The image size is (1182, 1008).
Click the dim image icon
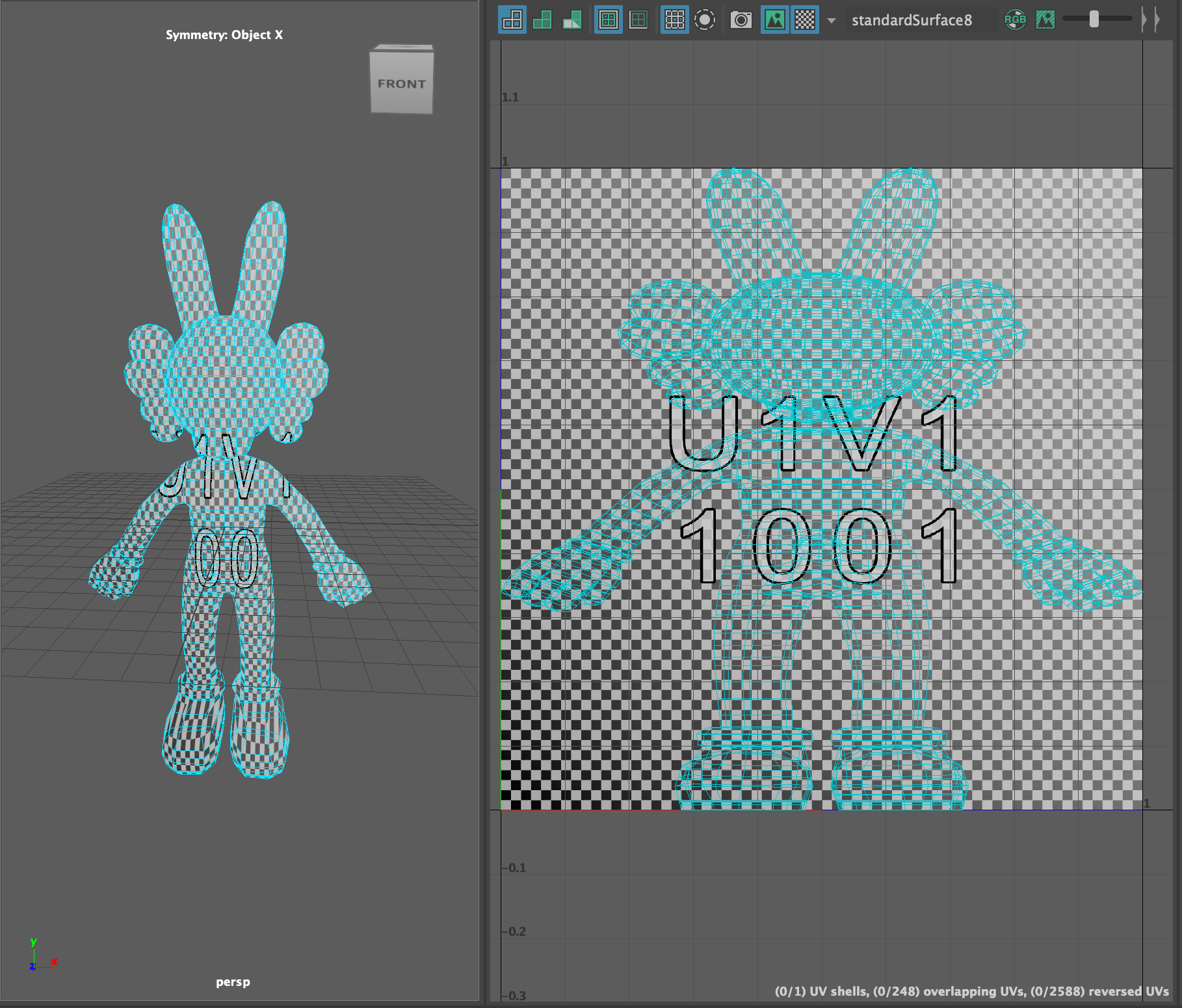click(1045, 20)
